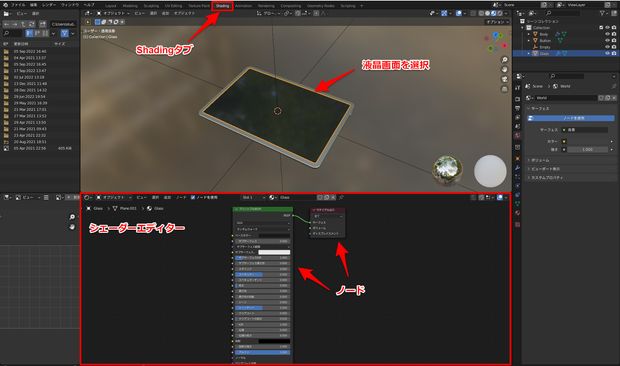Click the zoom icon in the image editor
620x366 pixels.
(72, 217)
